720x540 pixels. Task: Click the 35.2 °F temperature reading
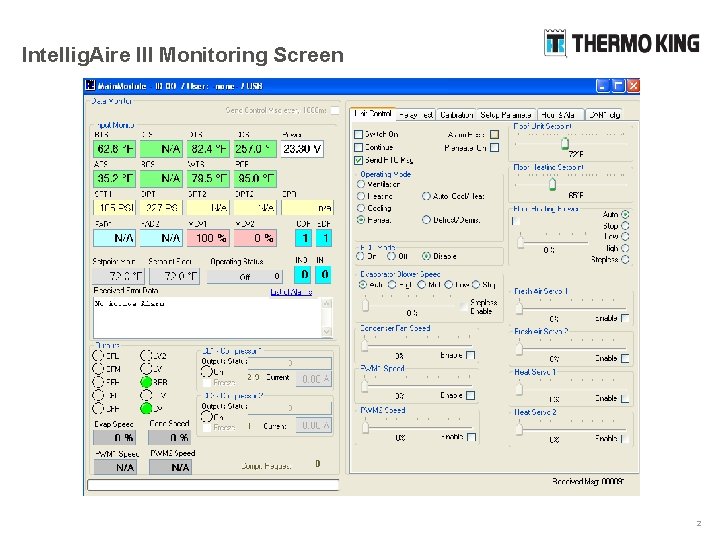pos(115,178)
